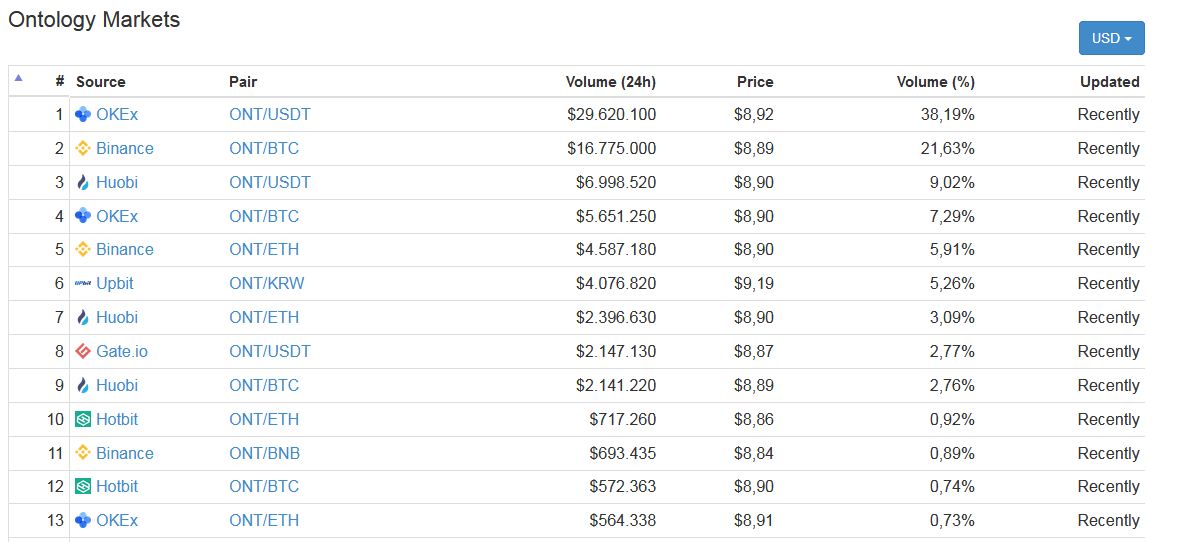Click the Pair column header
The height and width of the screenshot is (542, 1183).
tap(243, 82)
